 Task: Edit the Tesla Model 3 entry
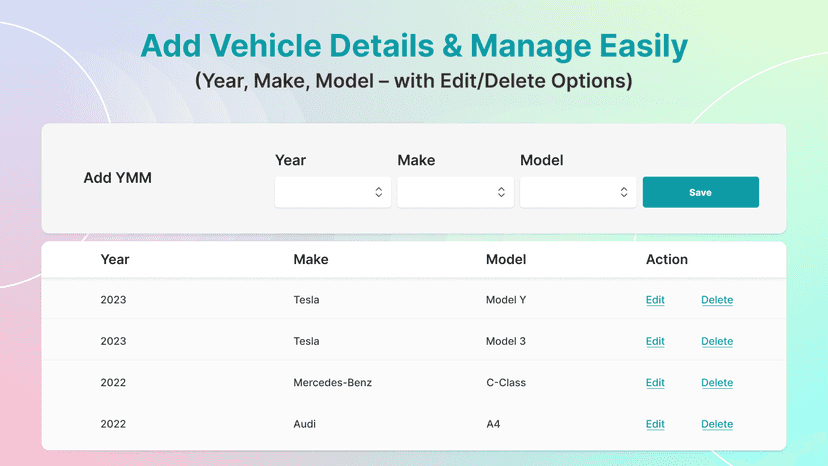(655, 341)
